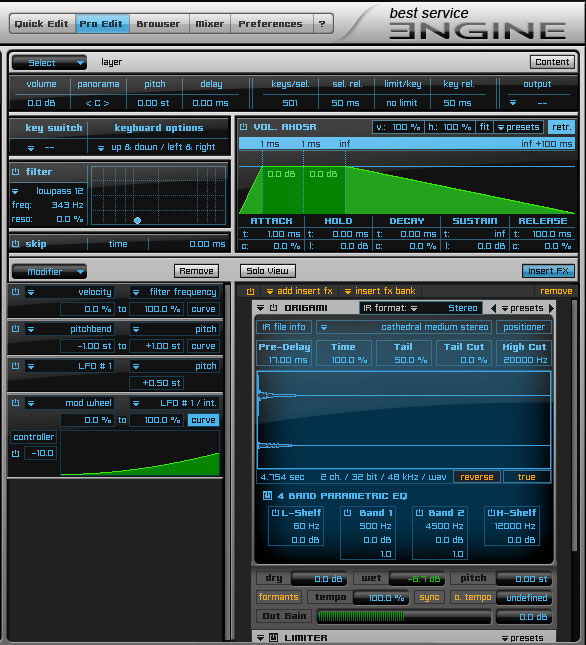The width and height of the screenshot is (586, 645).
Task: Toggle the highlighted mod wheel curve button
Action: [203, 420]
